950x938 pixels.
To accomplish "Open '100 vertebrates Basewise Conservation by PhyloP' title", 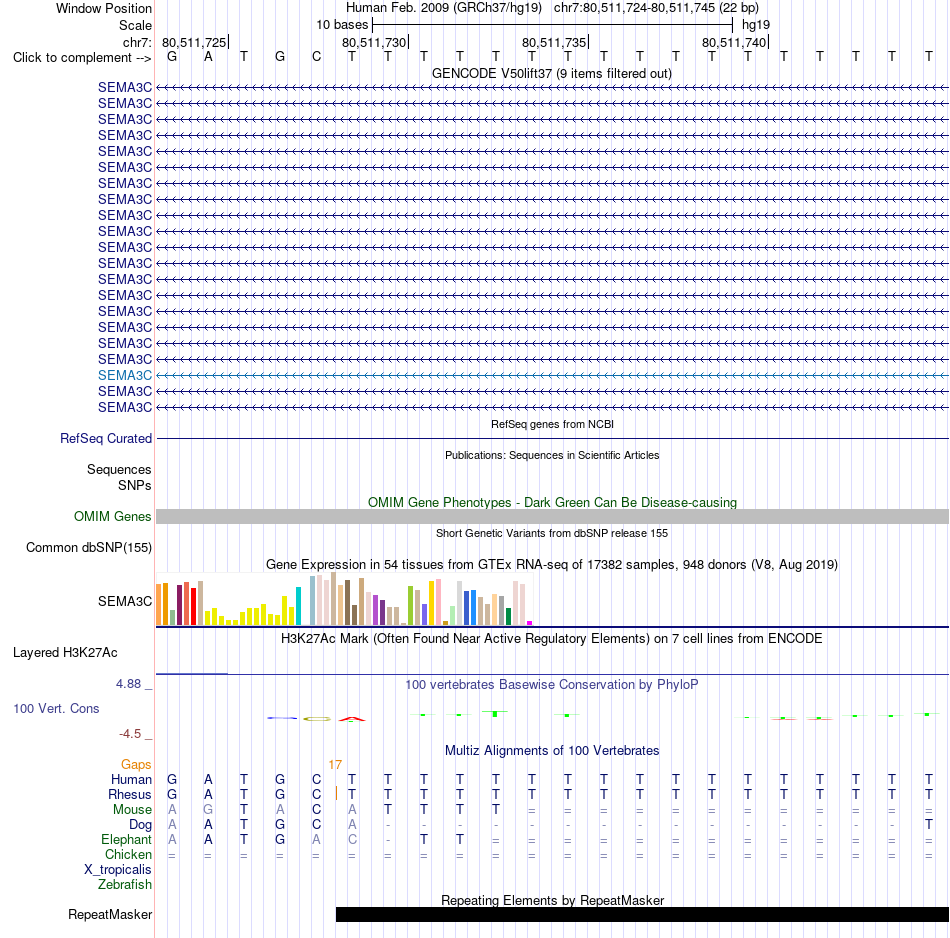I will point(552,685).
